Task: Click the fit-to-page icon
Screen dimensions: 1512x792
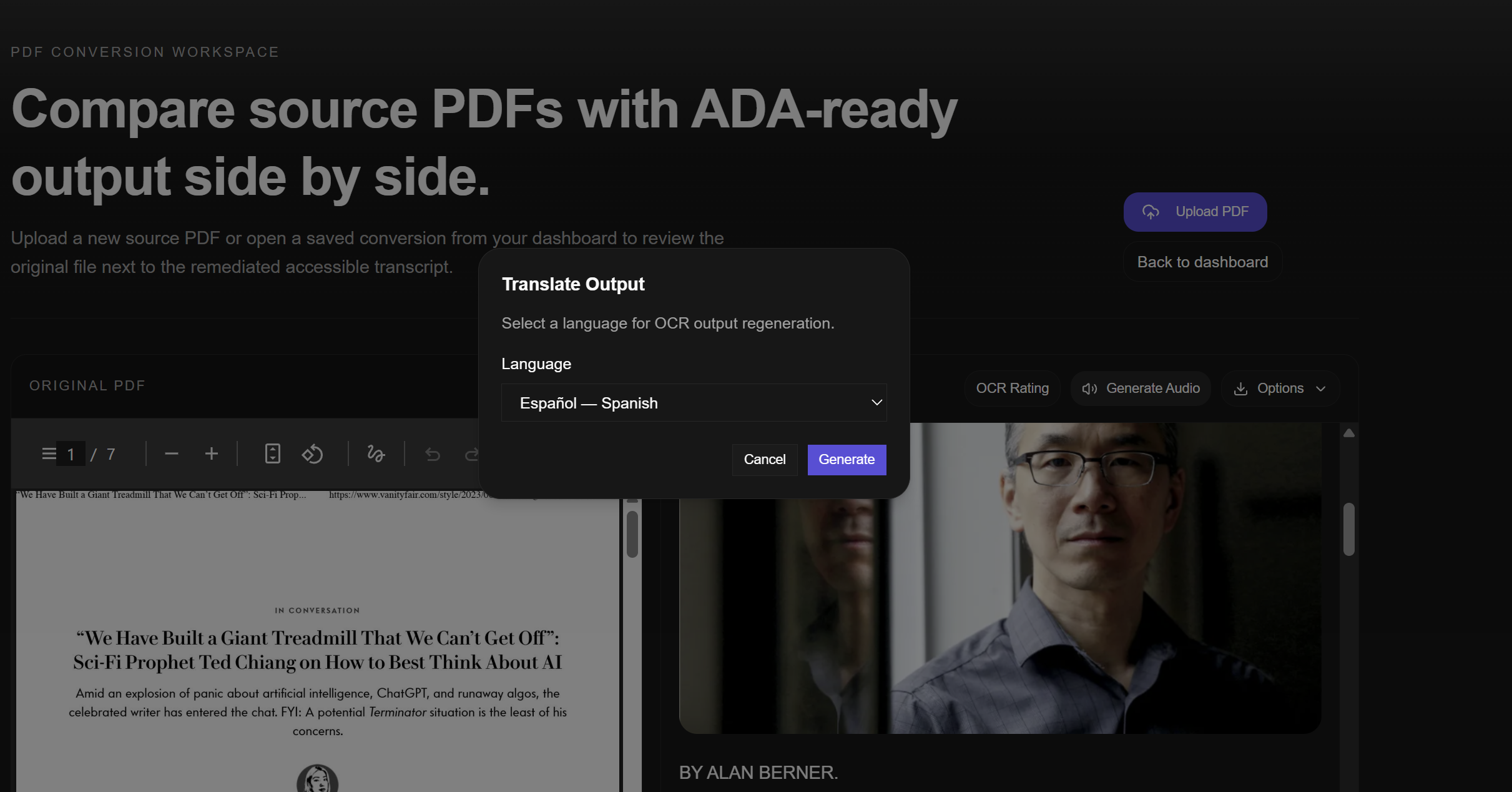Action: tap(272, 453)
